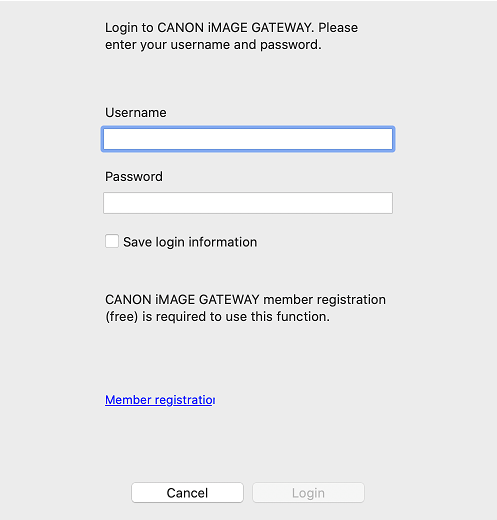Click the word 'Please' in the top instruction
This screenshot has height=520, width=497.
(338, 28)
